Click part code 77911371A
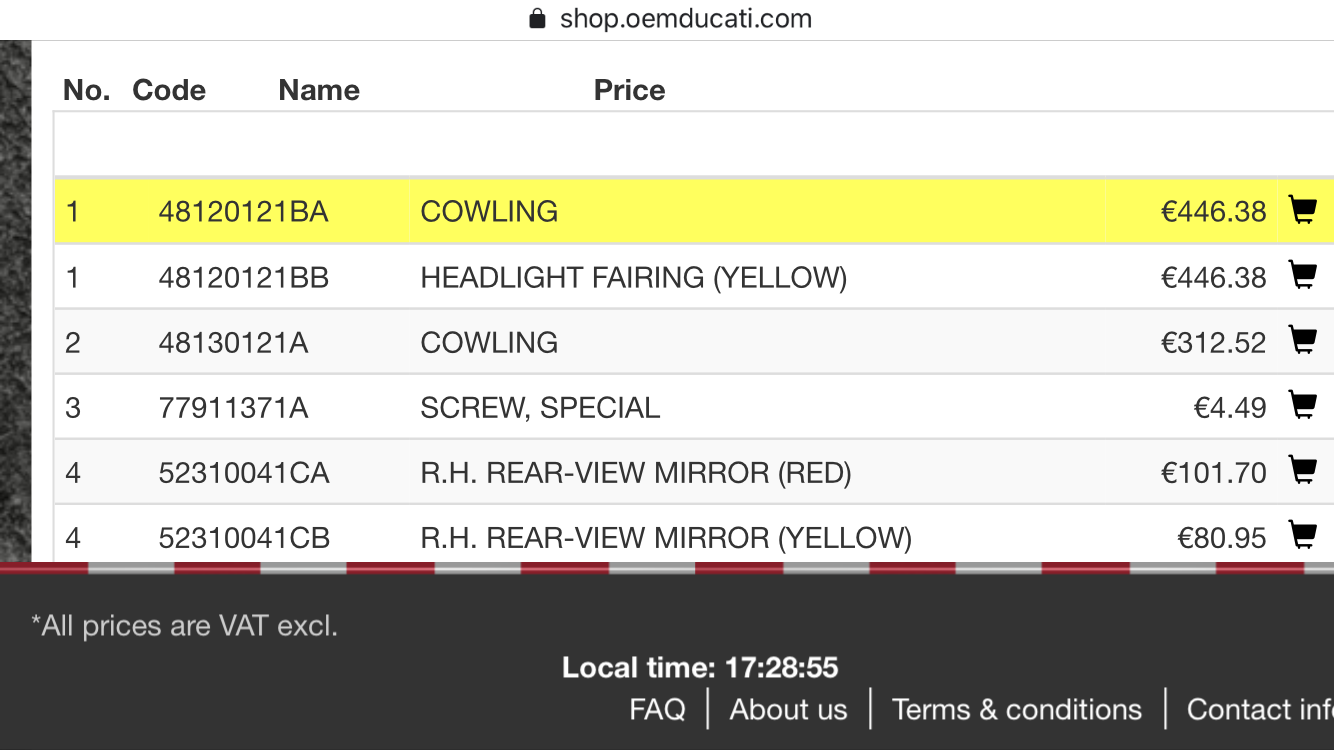The width and height of the screenshot is (1334, 750). coord(233,408)
